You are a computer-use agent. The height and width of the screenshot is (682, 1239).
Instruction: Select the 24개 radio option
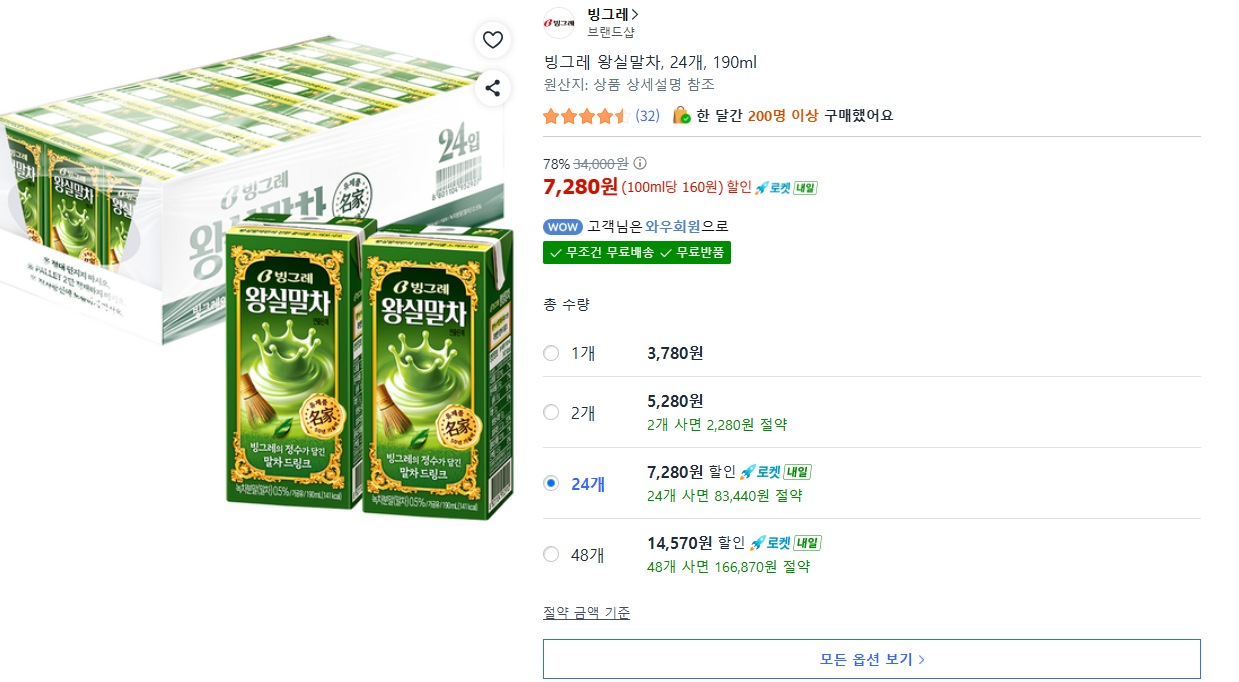tap(551, 483)
